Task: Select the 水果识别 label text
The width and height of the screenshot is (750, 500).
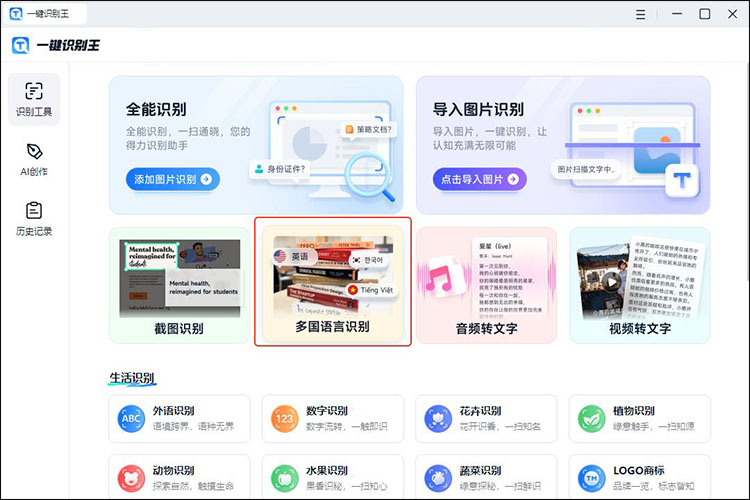Action: (327, 470)
